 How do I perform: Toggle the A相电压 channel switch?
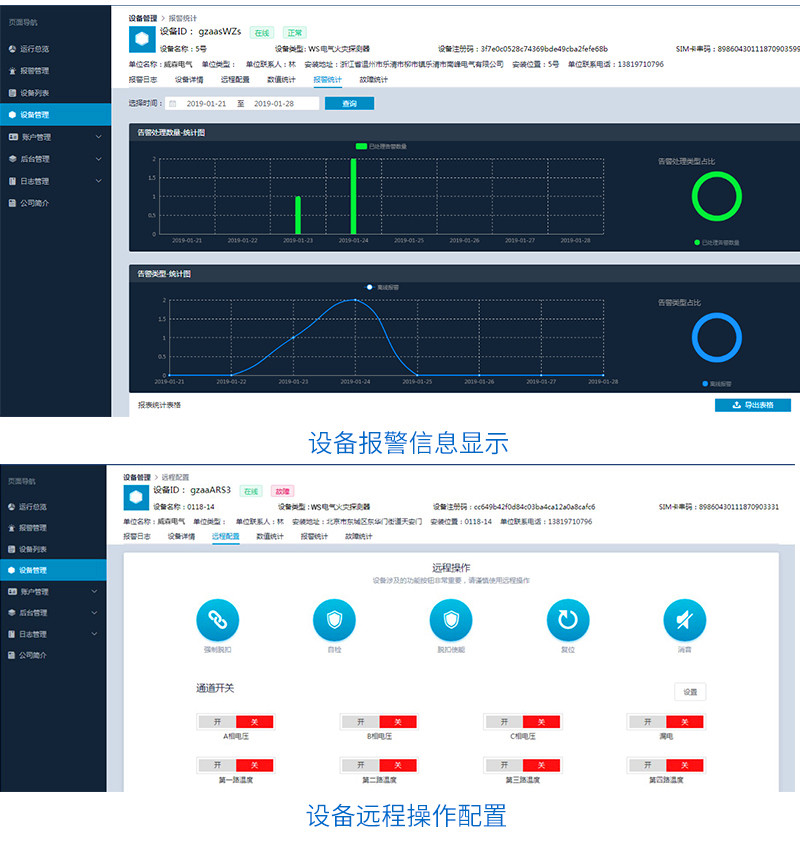pos(236,722)
